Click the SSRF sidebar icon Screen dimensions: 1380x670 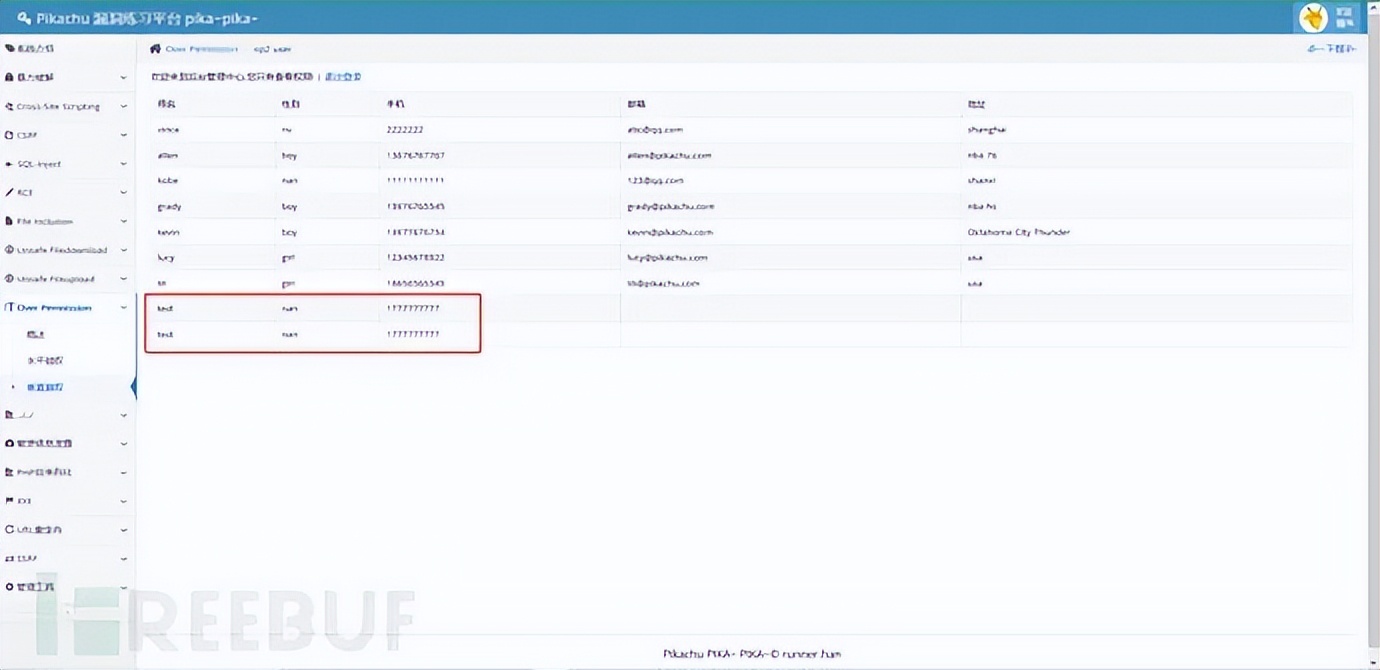coord(9,558)
